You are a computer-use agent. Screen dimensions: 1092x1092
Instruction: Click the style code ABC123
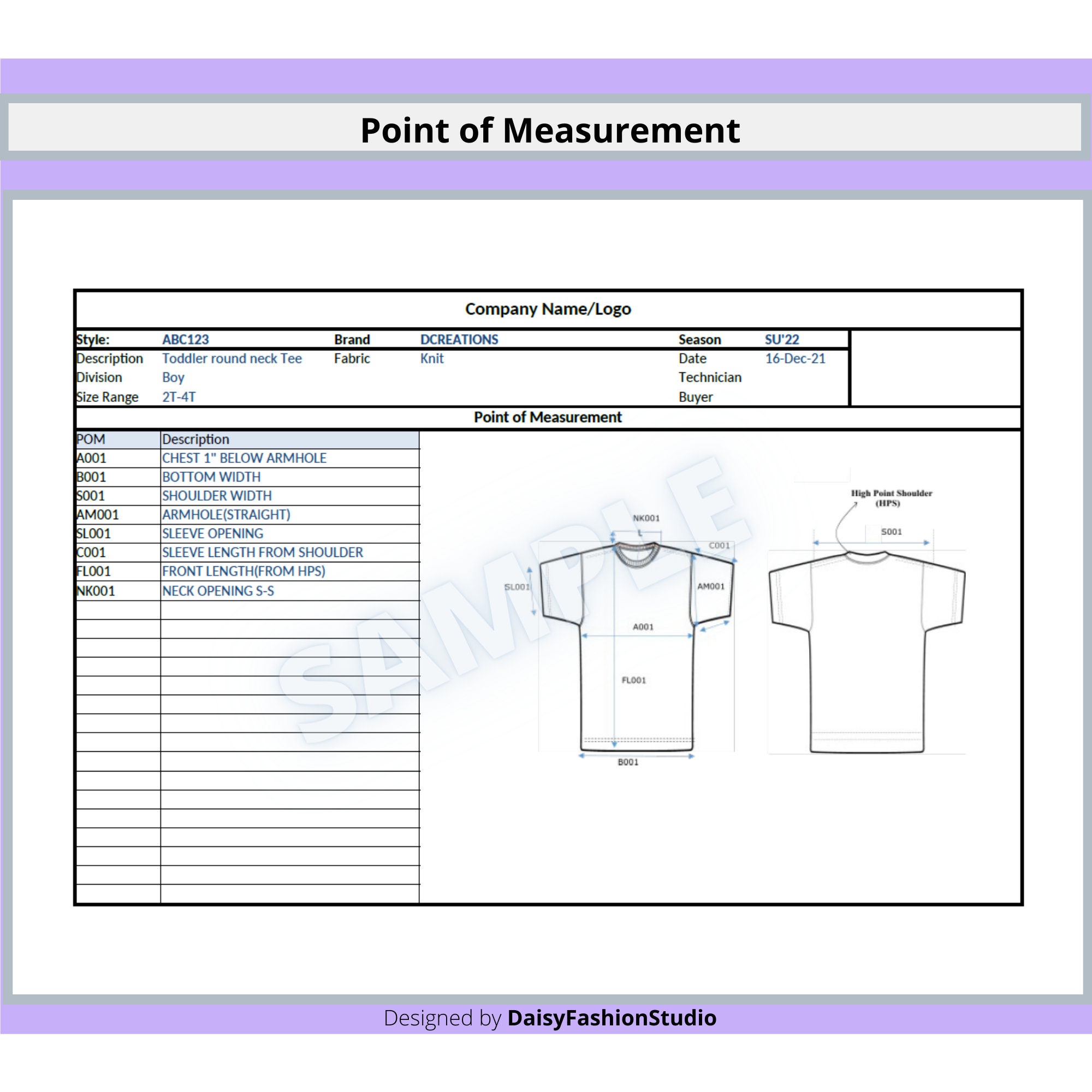[x=185, y=340]
